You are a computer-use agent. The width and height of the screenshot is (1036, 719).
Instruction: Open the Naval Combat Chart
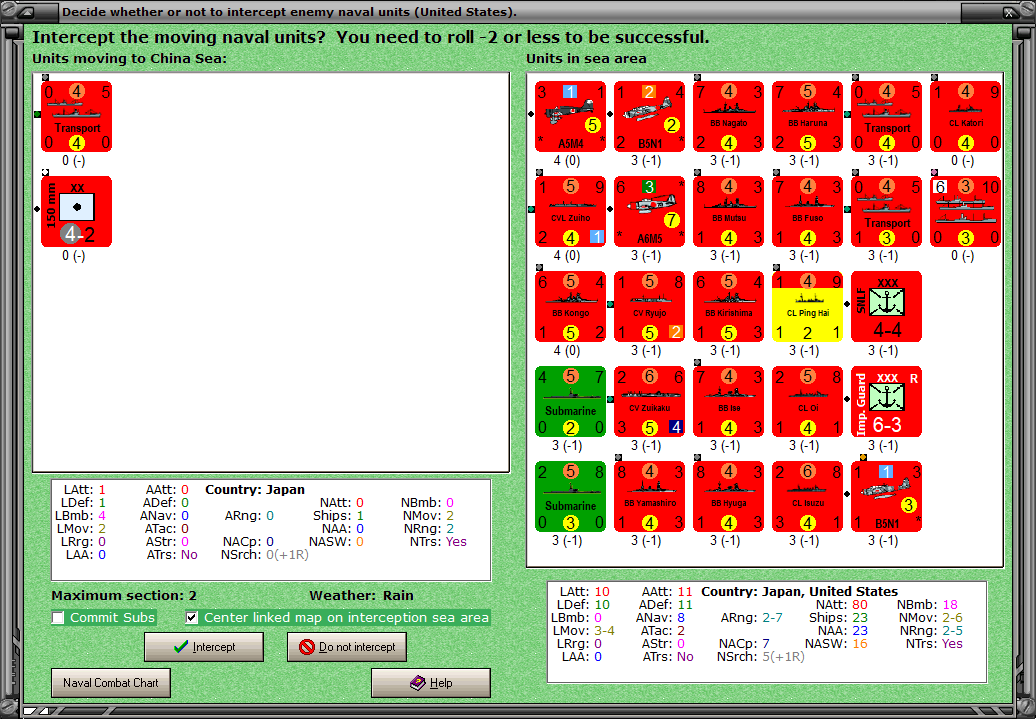point(111,683)
